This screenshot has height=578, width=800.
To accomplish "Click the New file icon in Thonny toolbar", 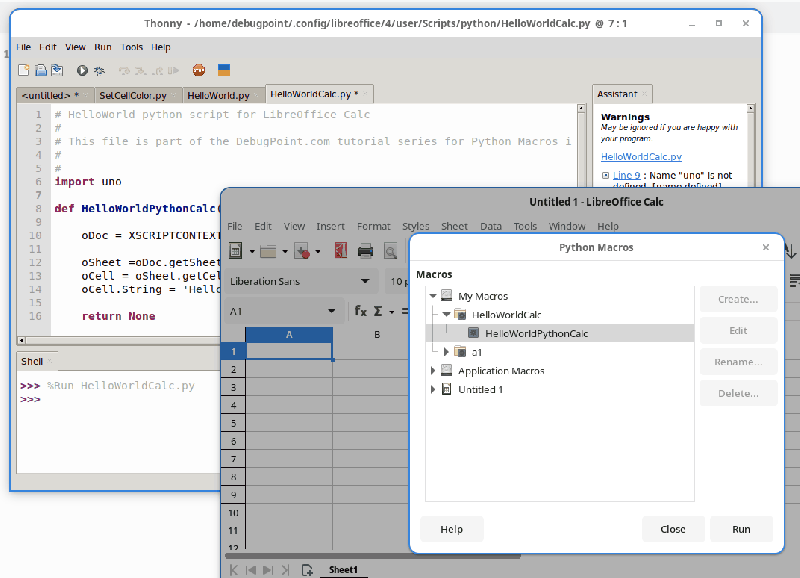I will pos(24,70).
